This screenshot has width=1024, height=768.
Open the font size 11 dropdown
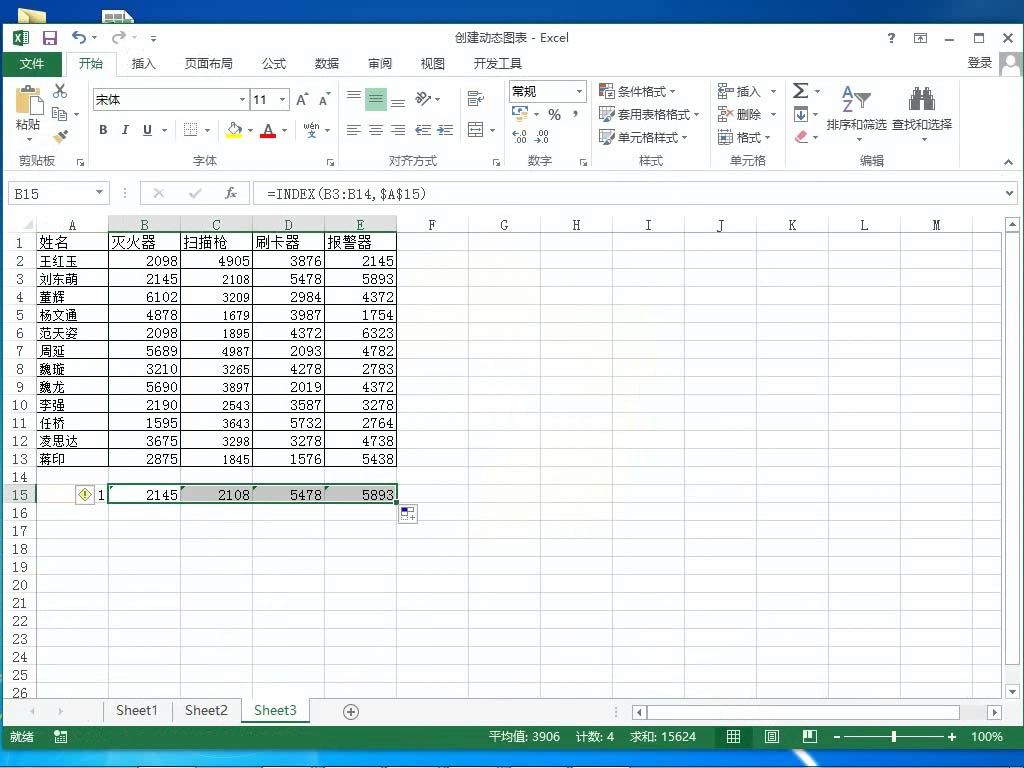pyautogui.click(x=283, y=100)
